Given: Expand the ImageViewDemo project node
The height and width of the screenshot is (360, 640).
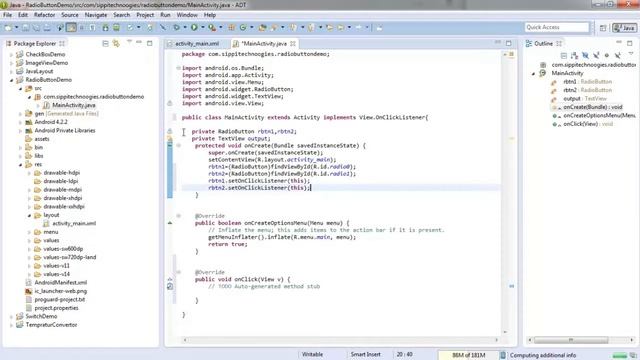Looking at the screenshot, I should [x=11, y=63].
